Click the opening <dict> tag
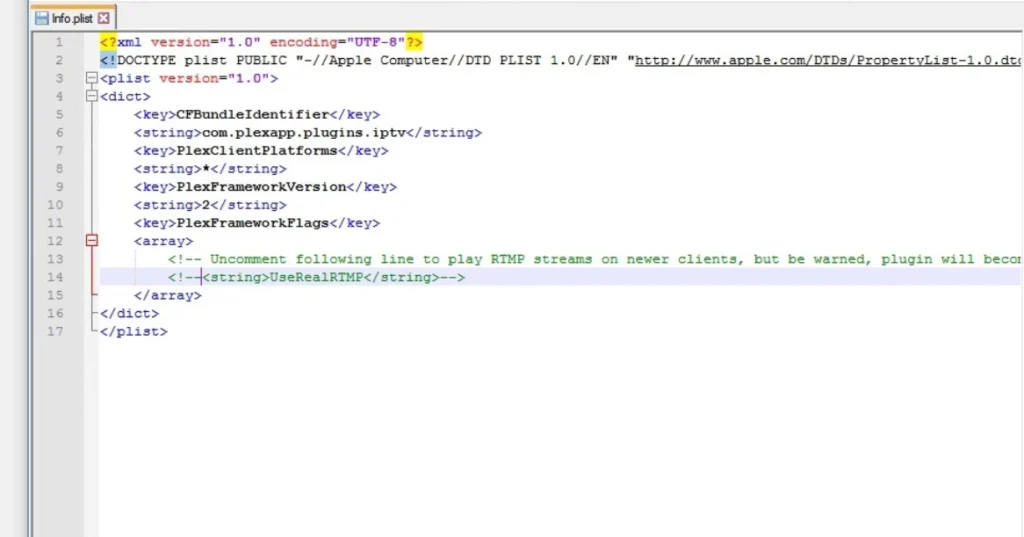1024x537 pixels. (125, 97)
